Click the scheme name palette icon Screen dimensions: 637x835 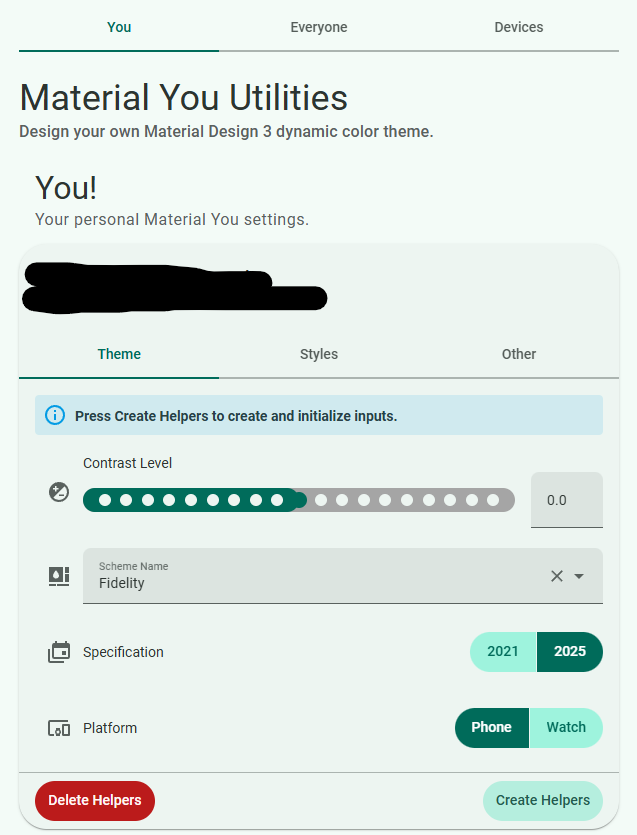click(59, 575)
